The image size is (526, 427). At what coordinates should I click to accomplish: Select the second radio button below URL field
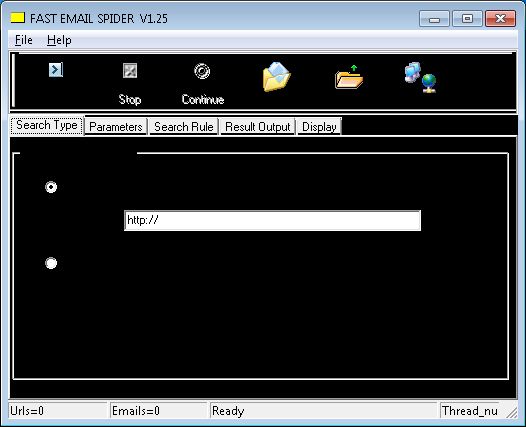tap(51, 263)
